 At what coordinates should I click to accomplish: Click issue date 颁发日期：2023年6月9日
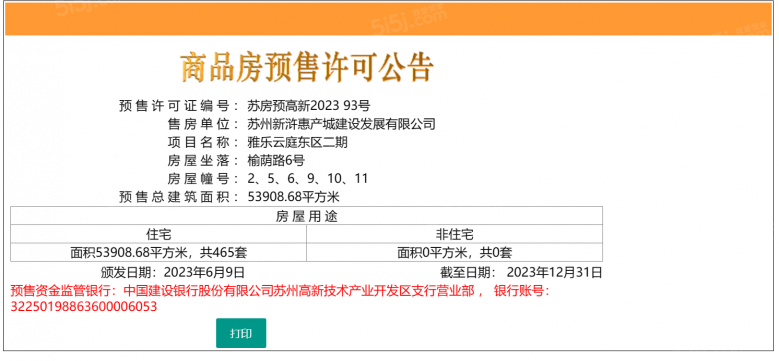[x=172, y=272]
